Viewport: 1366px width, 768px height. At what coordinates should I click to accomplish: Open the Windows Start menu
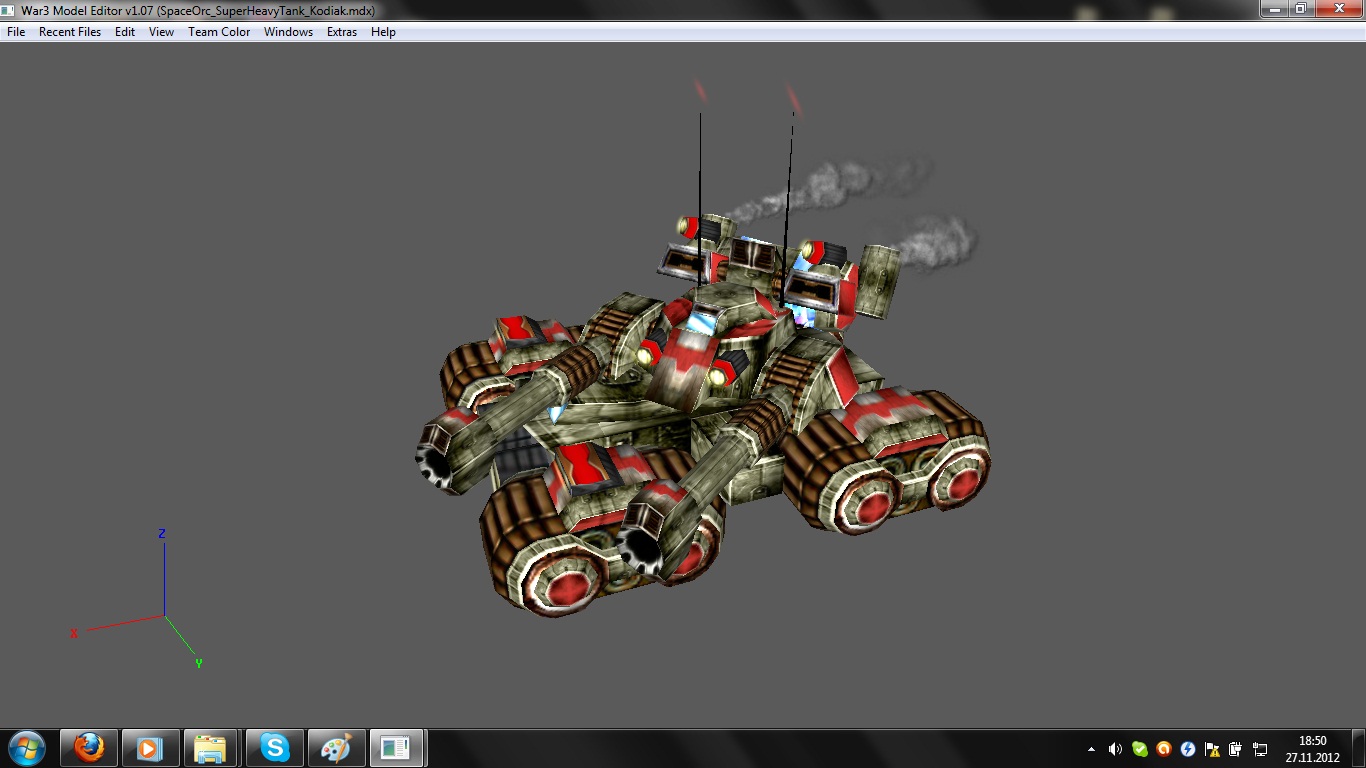click(x=27, y=748)
